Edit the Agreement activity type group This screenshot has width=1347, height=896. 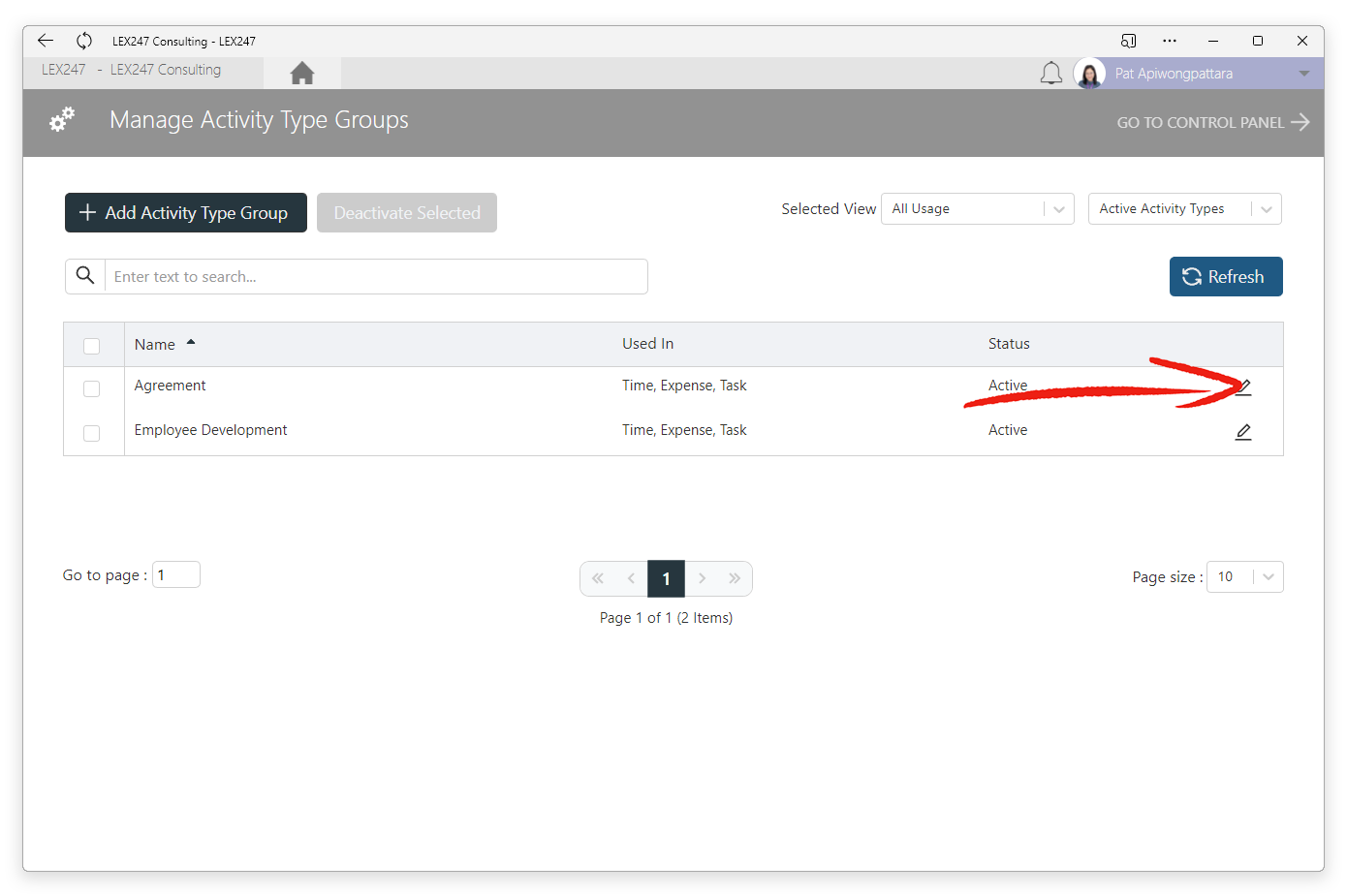pos(1243,387)
